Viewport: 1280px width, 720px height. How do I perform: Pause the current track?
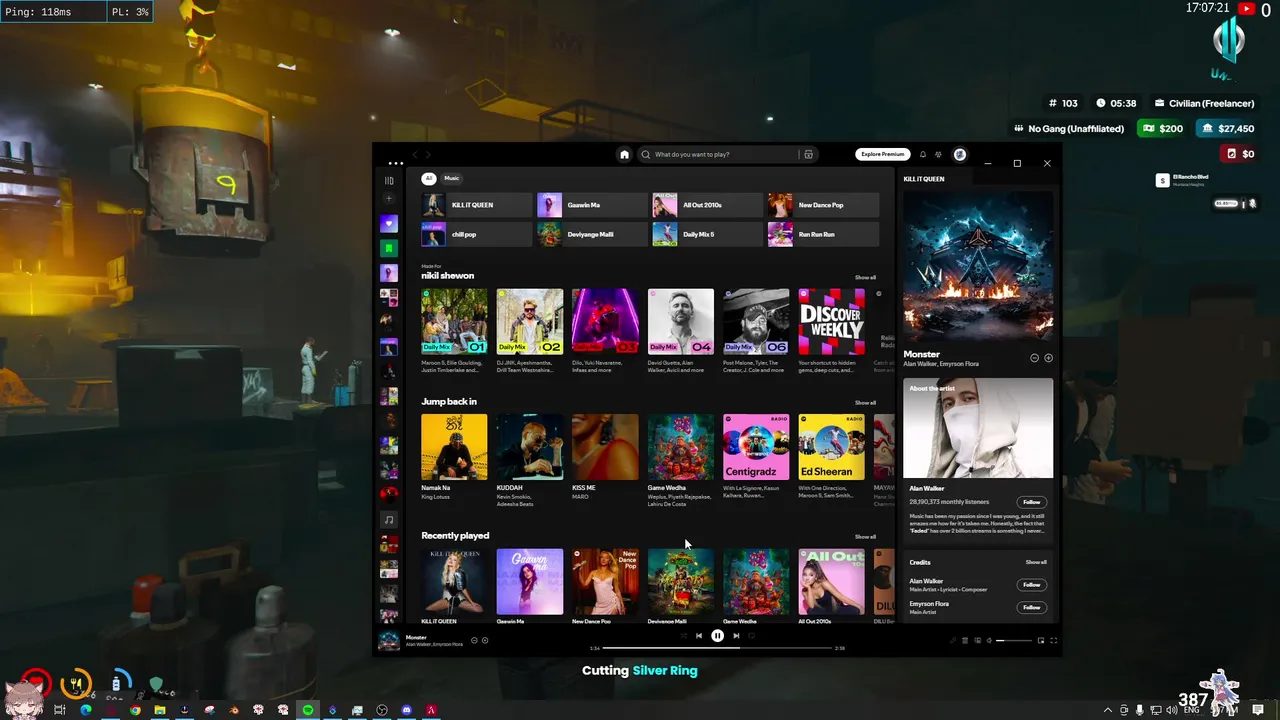(x=717, y=635)
